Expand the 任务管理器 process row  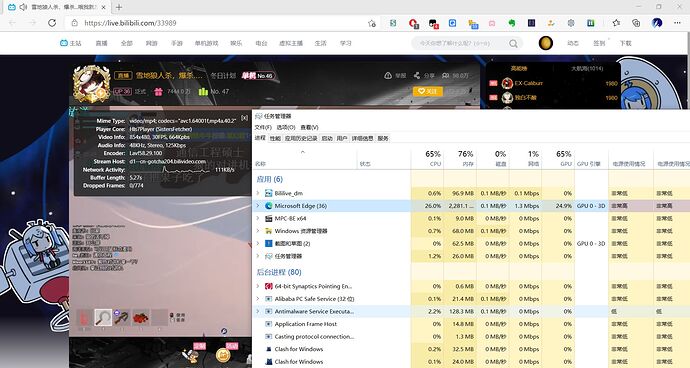point(258,256)
